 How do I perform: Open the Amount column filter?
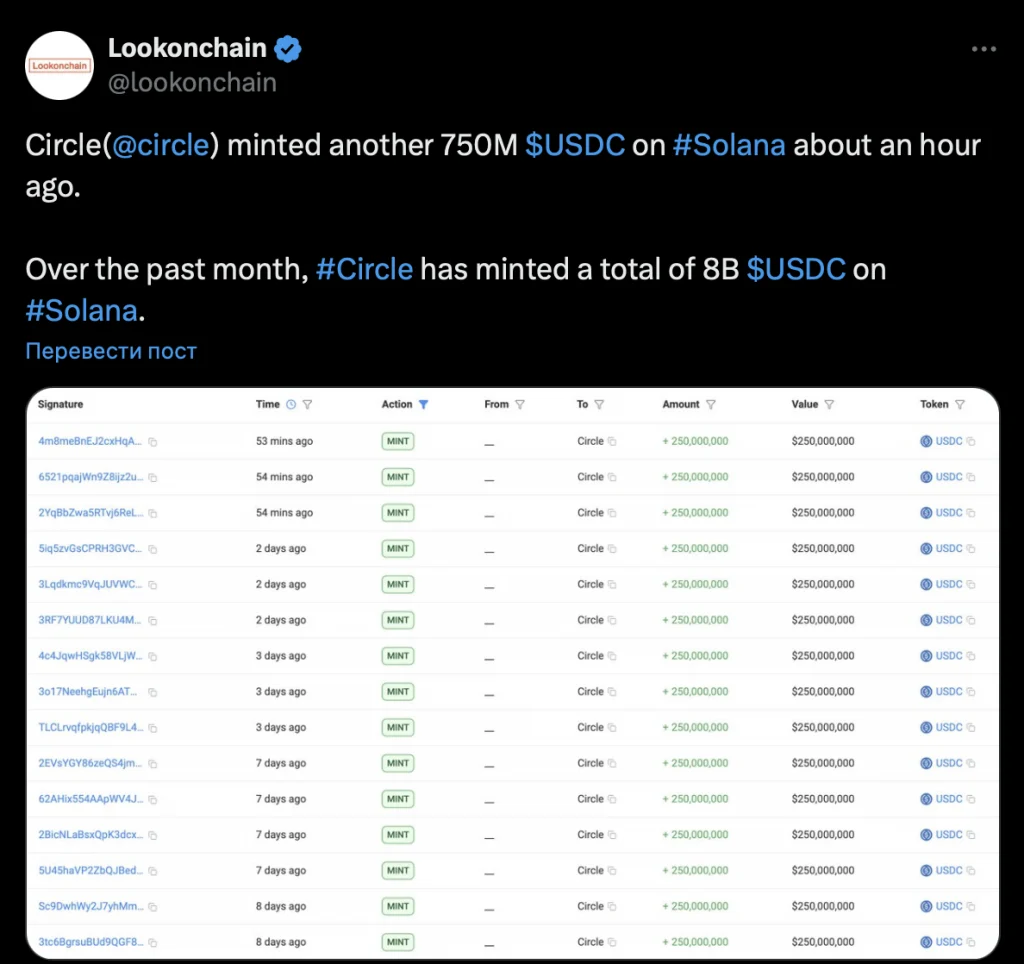tap(711, 404)
